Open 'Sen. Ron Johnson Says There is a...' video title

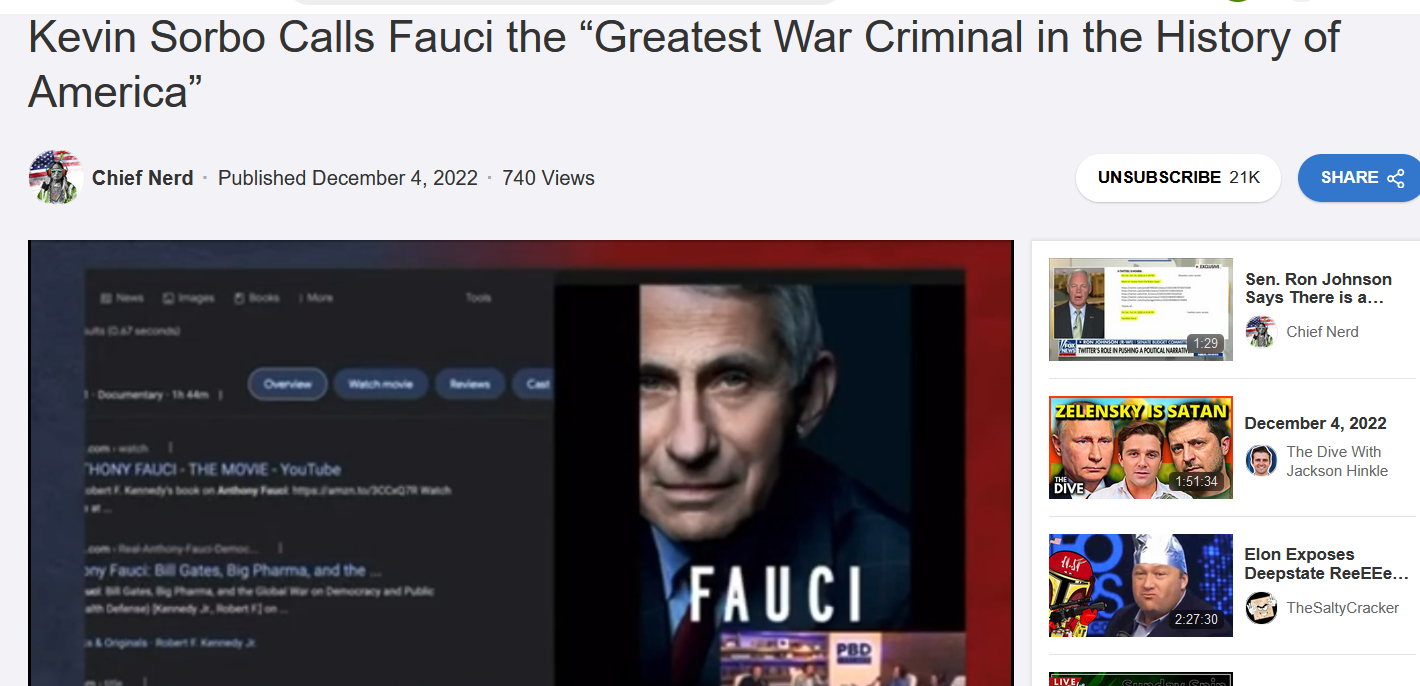coord(1318,288)
